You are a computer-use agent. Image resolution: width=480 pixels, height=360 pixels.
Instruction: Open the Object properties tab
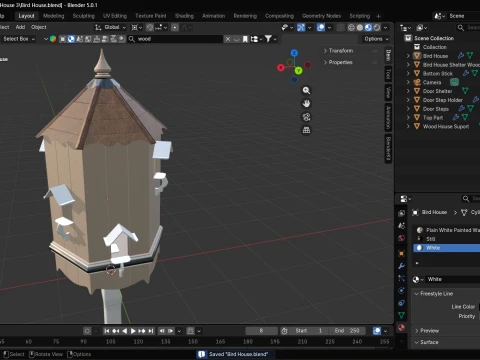pos(401,254)
